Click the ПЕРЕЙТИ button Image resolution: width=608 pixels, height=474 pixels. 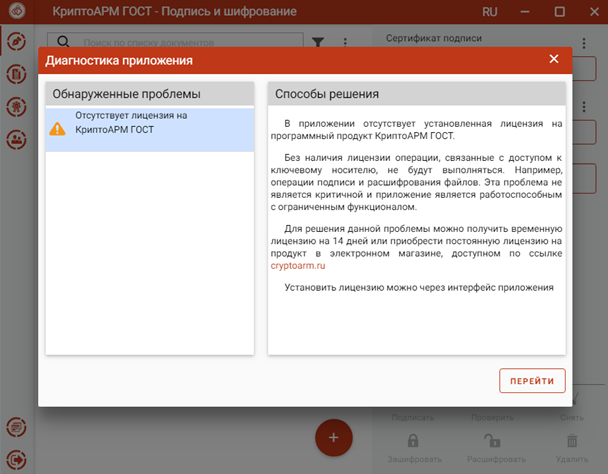532,381
